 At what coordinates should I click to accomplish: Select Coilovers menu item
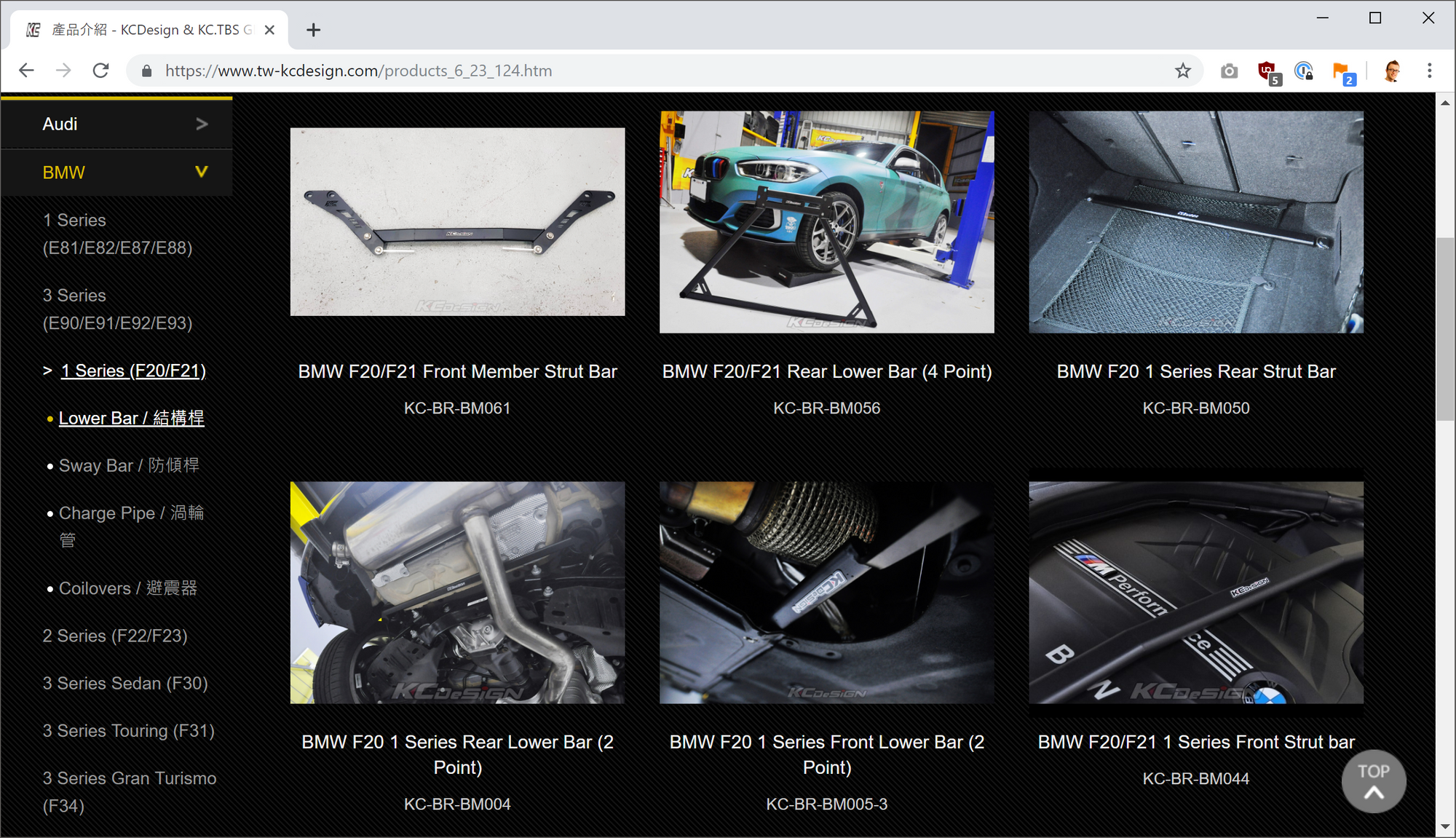[x=127, y=588]
